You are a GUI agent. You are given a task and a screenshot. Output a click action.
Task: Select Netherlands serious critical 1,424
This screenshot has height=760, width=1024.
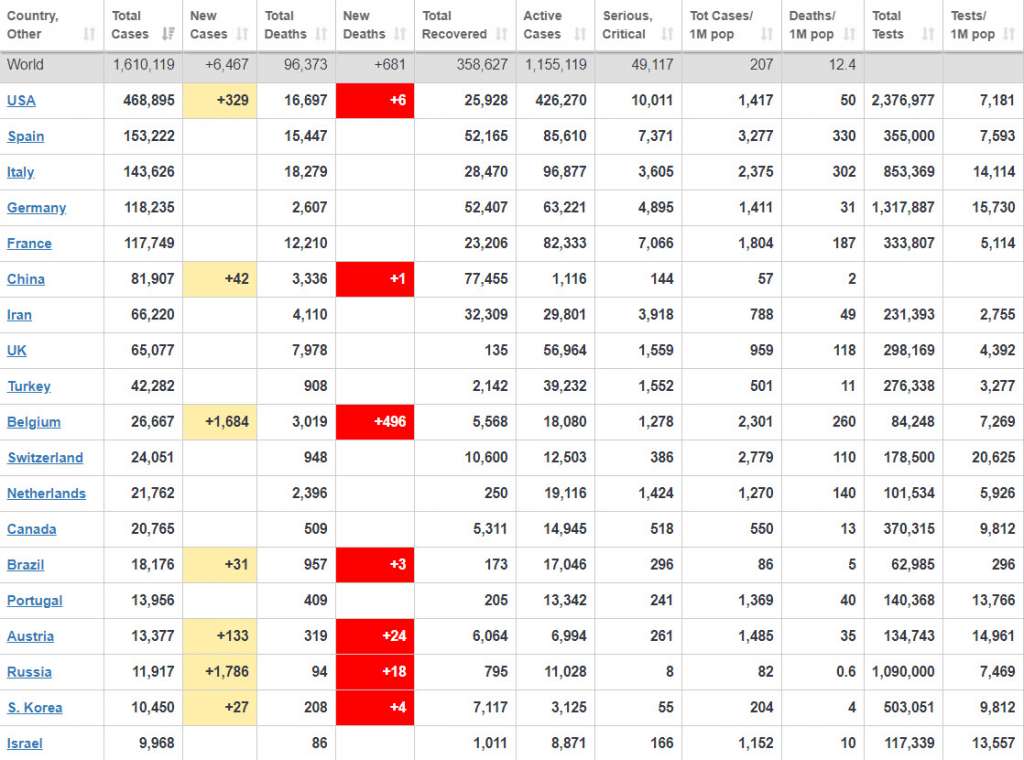tap(656, 494)
